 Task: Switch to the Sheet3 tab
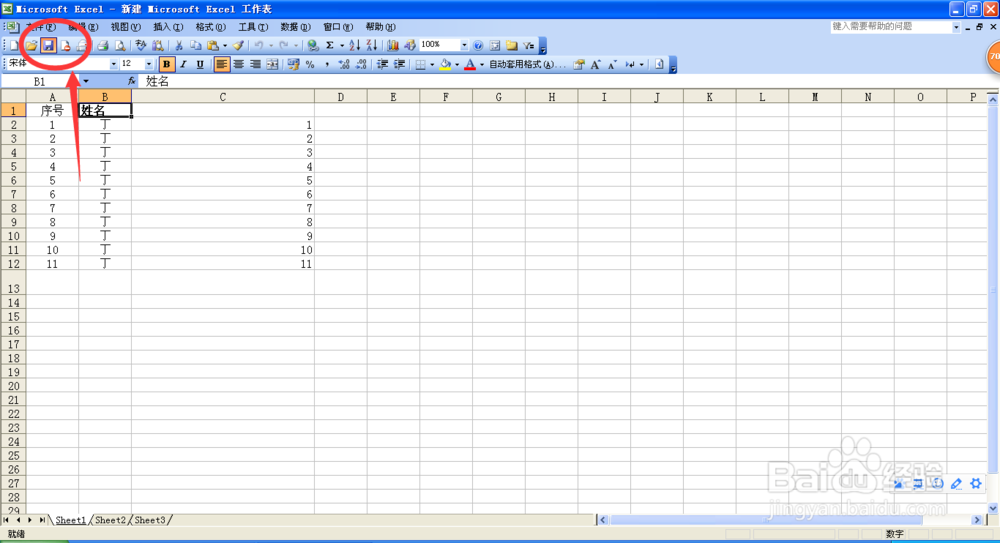[x=150, y=520]
